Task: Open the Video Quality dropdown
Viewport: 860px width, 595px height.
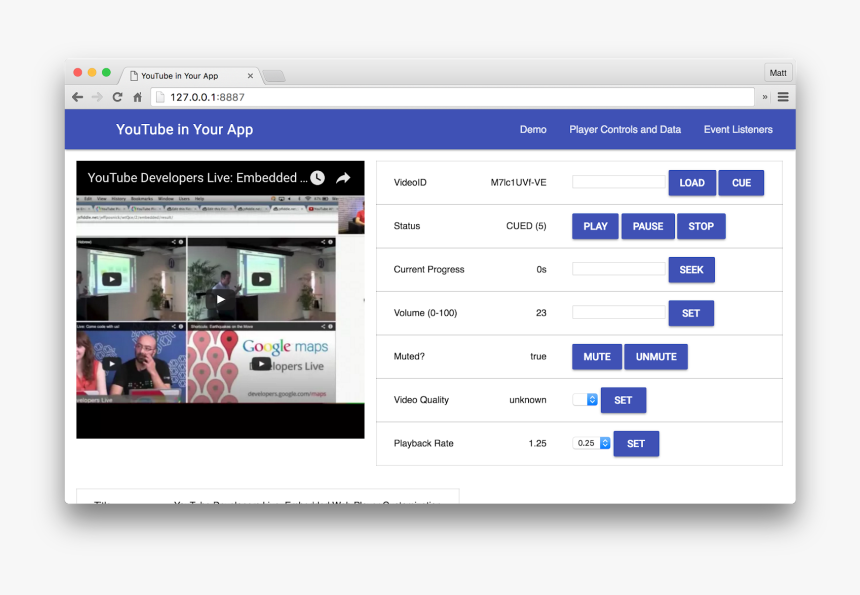Action: pyautogui.click(x=585, y=399)
